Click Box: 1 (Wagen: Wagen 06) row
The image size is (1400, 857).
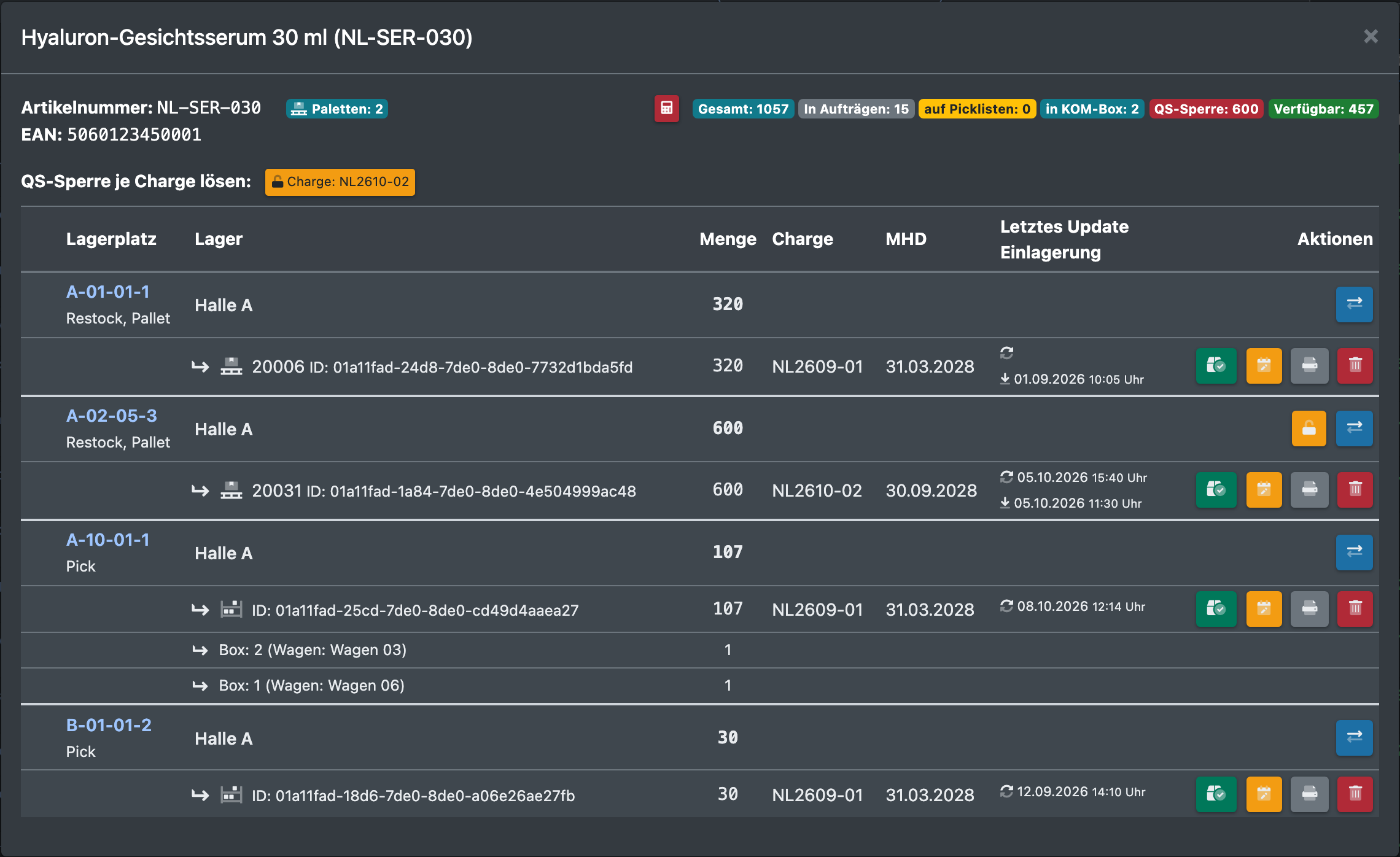tap(700, 686)
